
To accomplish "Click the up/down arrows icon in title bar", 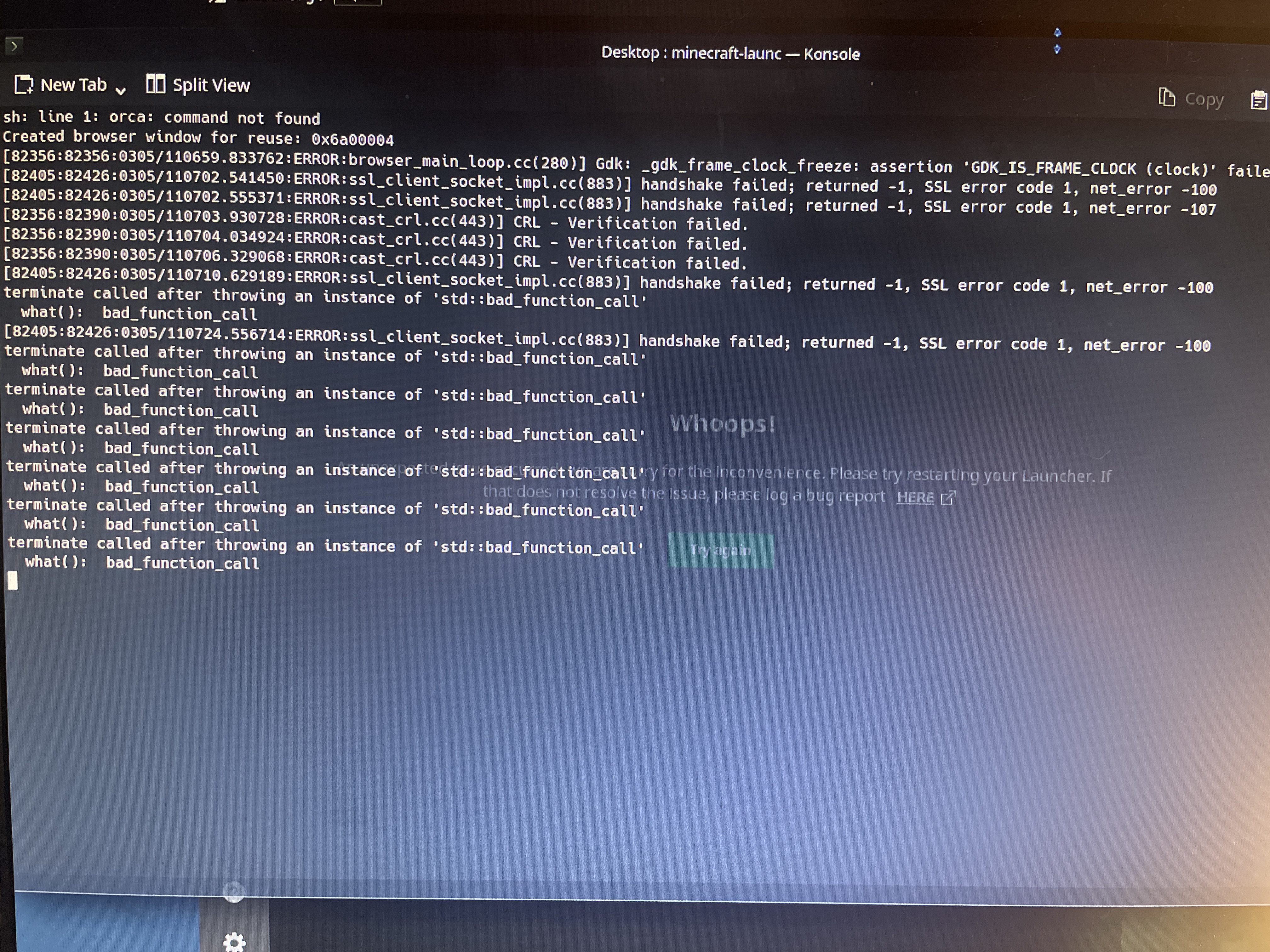I will 1057,41.
